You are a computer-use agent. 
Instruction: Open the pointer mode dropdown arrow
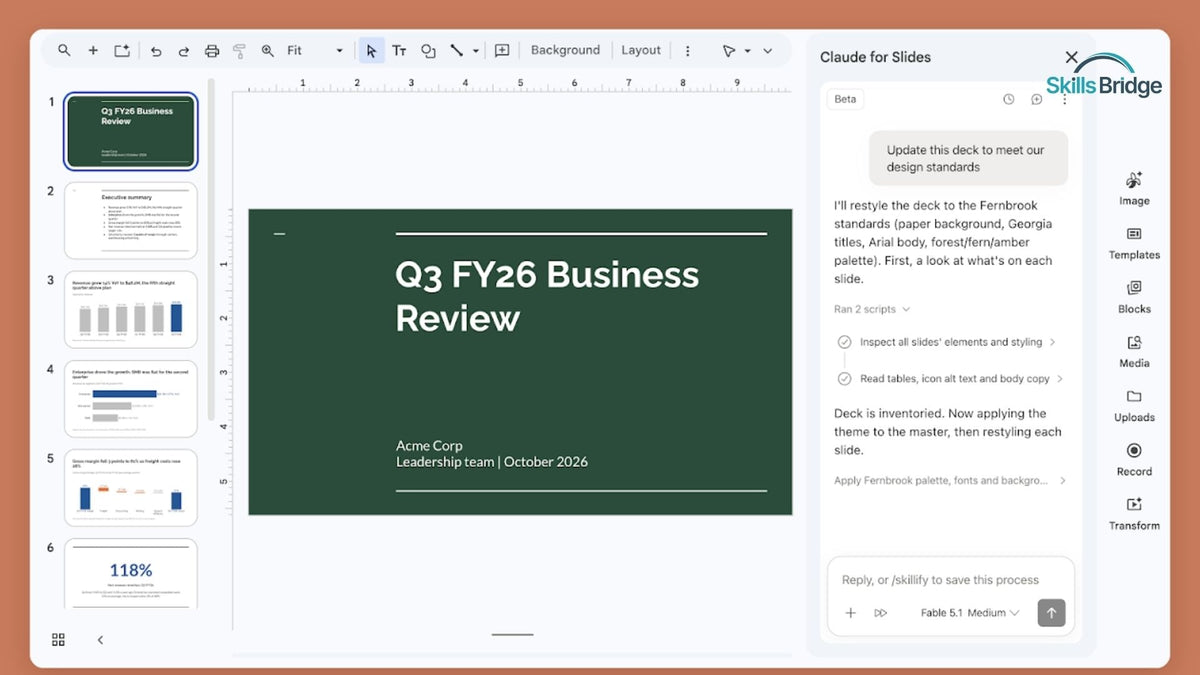pyautogui.click(x=747, y=50)
